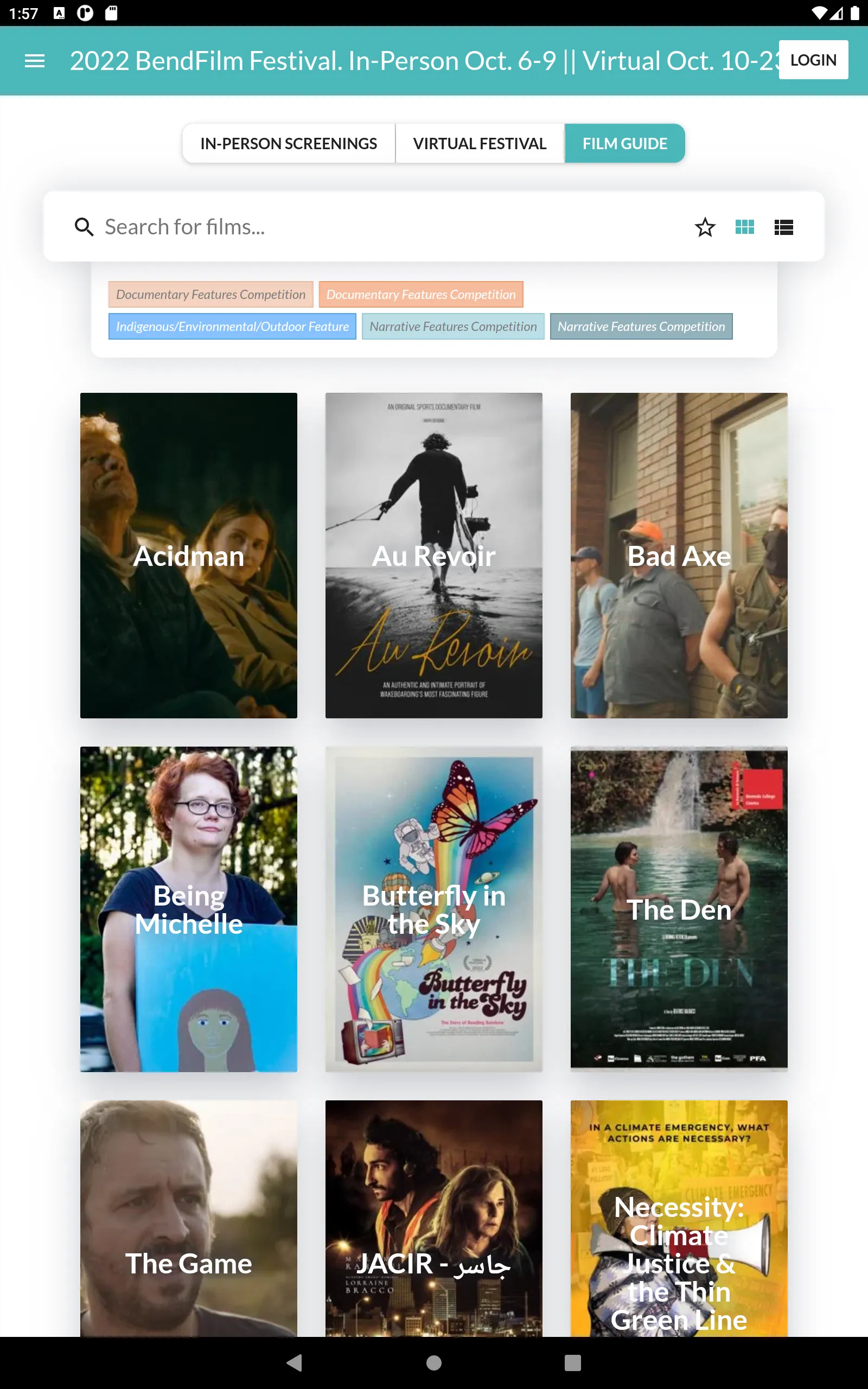Click the search magnifier icon
868x1389 pixels.
(x=84, y=227)
